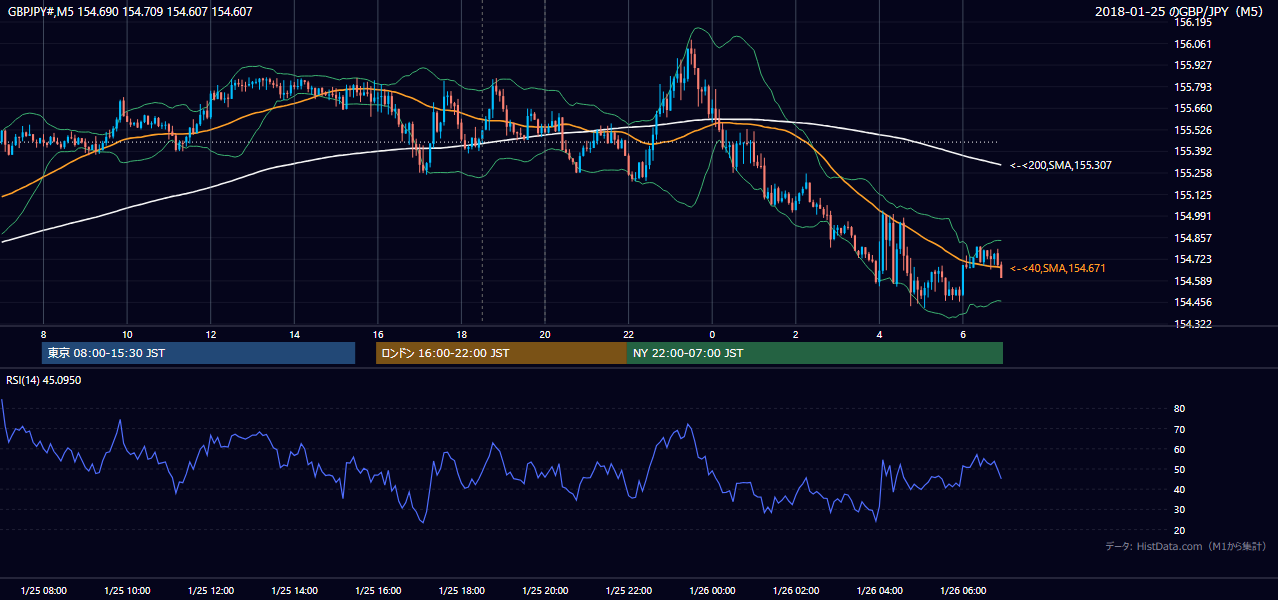
Task: Click price level 155.526 on axis
Action: (1194, 130)
